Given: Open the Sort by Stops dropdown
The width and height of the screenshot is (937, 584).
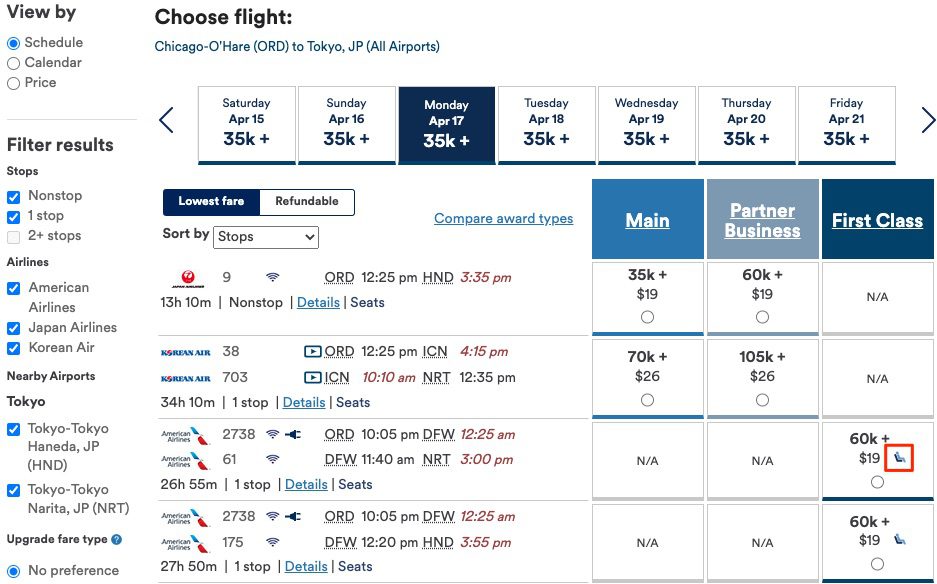Looking at the screenshot, I should pyautogui.click(x=265, y=237).
